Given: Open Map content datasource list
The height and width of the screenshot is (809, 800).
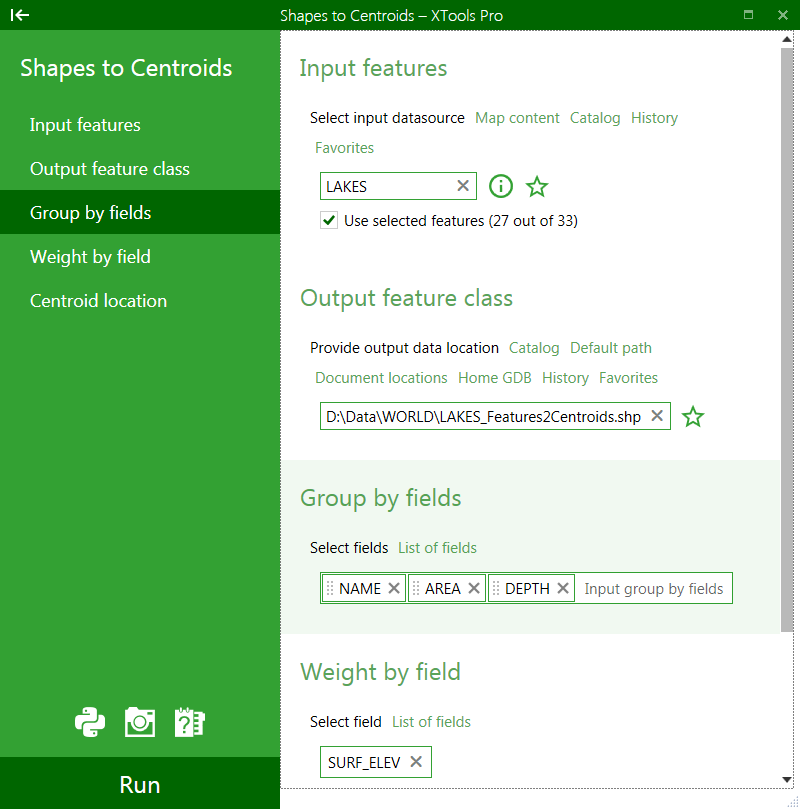Looking at the screenshot, I should 517,118.
